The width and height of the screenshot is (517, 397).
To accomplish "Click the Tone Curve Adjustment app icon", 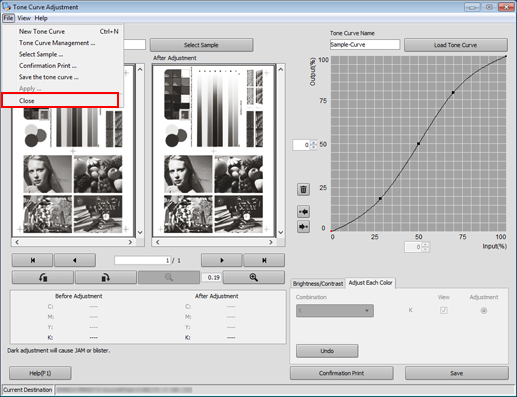I will [x=6, y=6].
